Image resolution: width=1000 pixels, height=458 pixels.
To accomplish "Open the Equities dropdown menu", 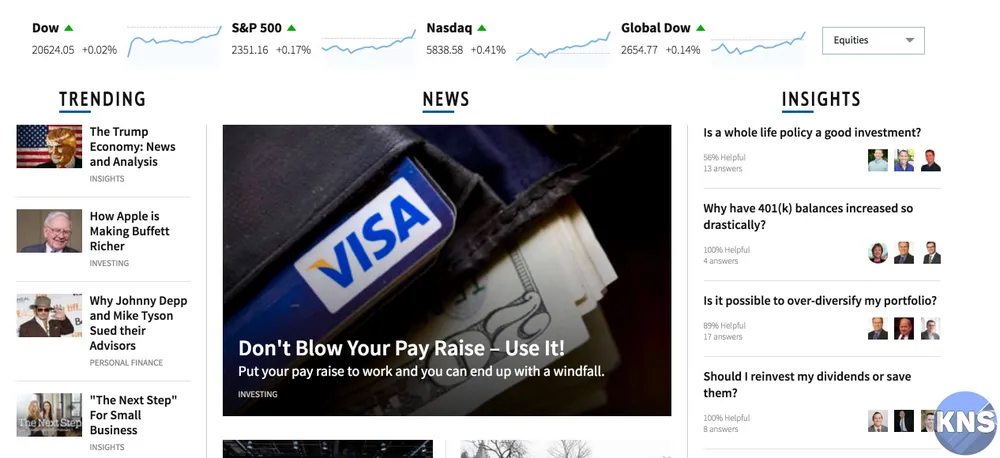I will pos(872,40).
